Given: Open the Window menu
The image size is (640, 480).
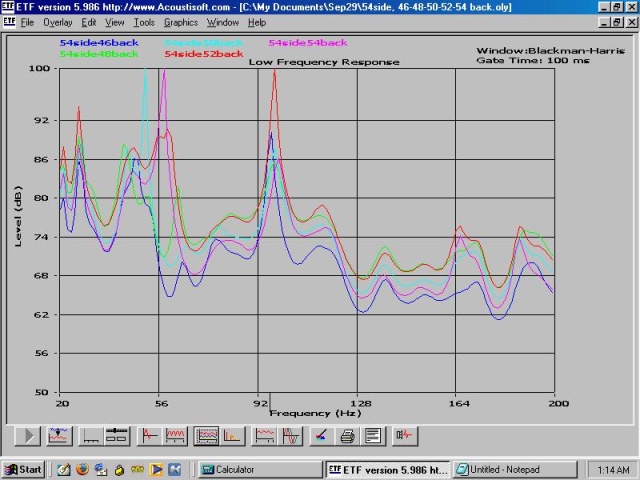Looking at the screenshot, I should tap(223, 22).
